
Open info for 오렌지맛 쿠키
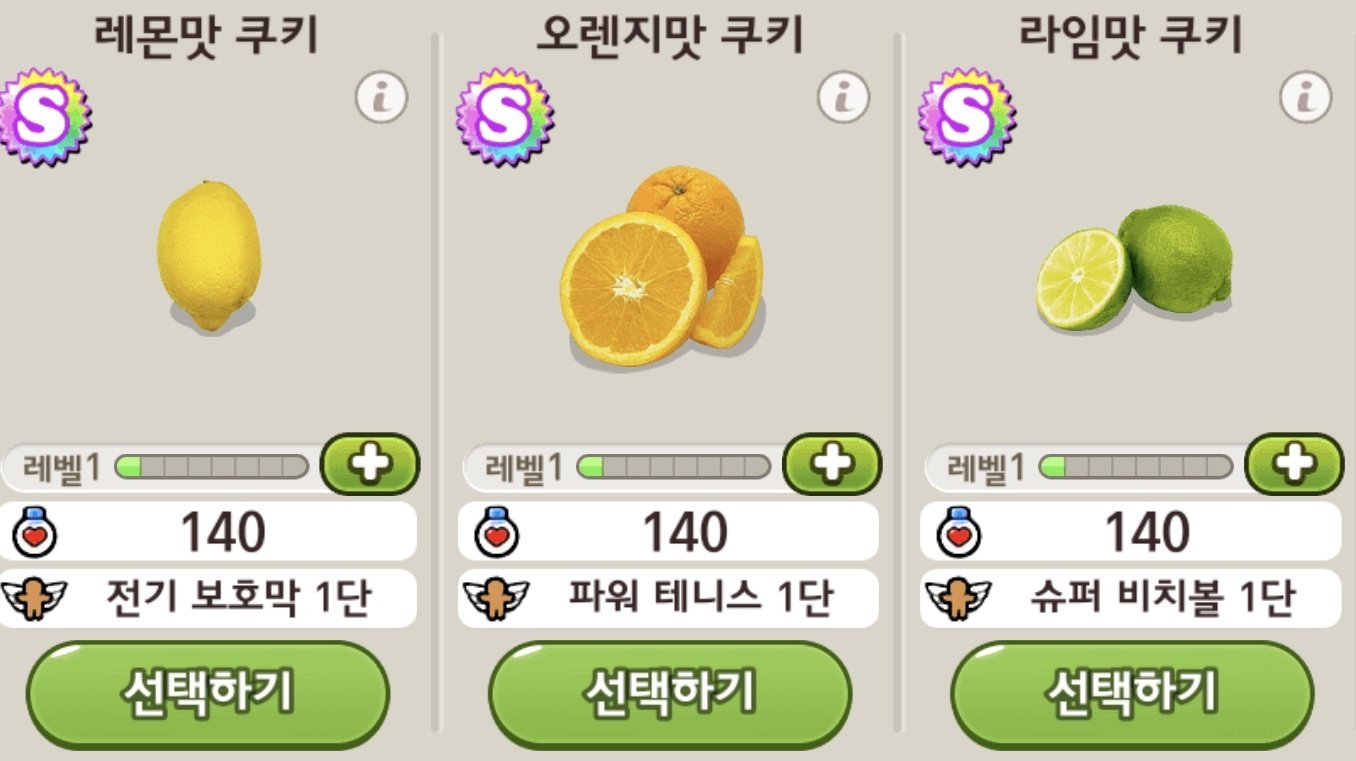(x=844, y=98)
